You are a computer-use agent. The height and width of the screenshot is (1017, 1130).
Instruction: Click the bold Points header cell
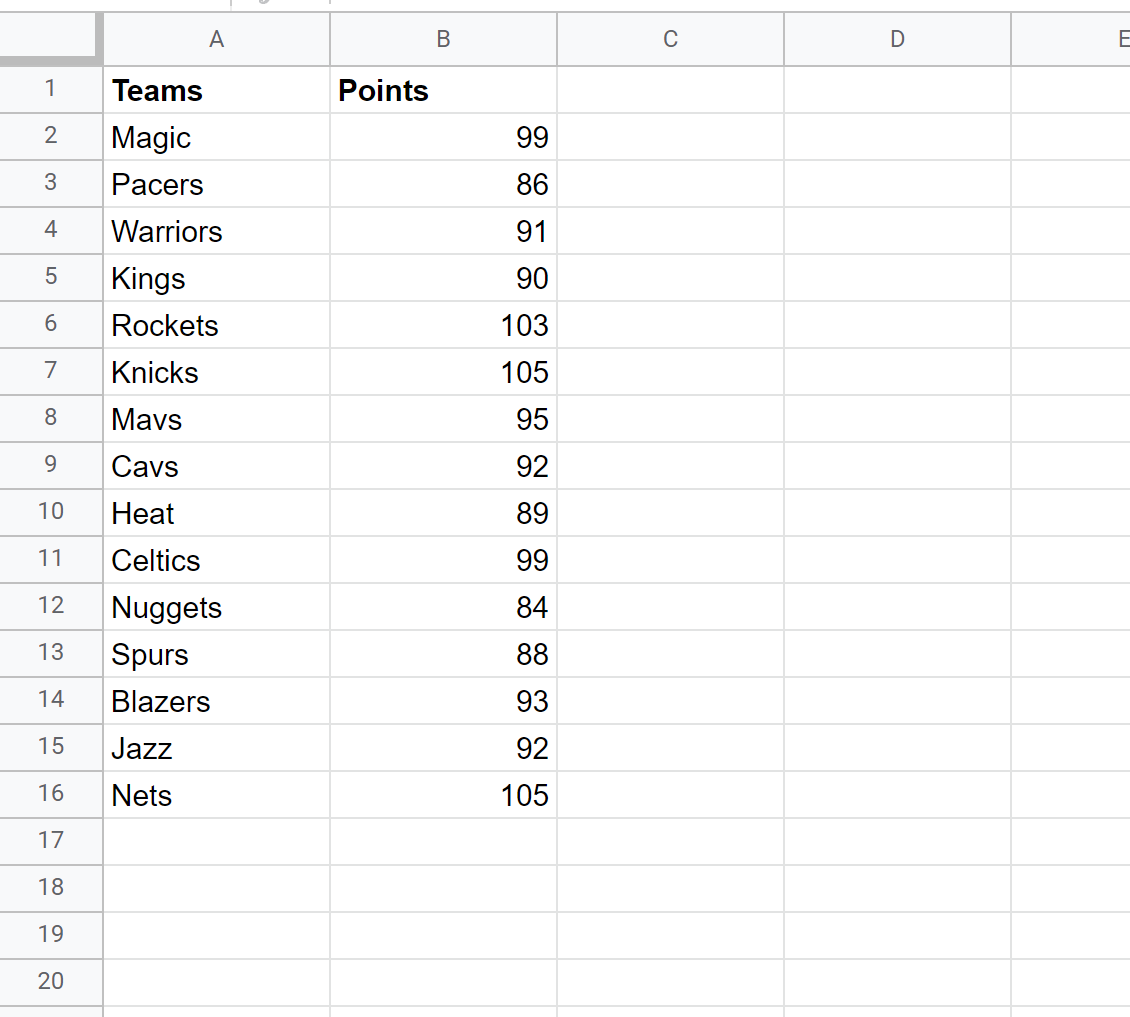pos(443,90)
